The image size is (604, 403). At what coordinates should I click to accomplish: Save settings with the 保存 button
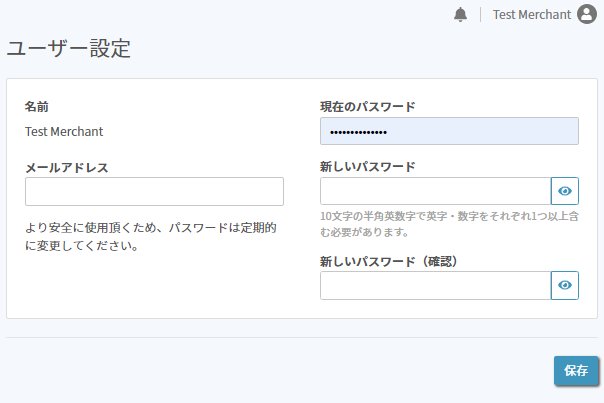pyautogui.click(x=576, y=371)
